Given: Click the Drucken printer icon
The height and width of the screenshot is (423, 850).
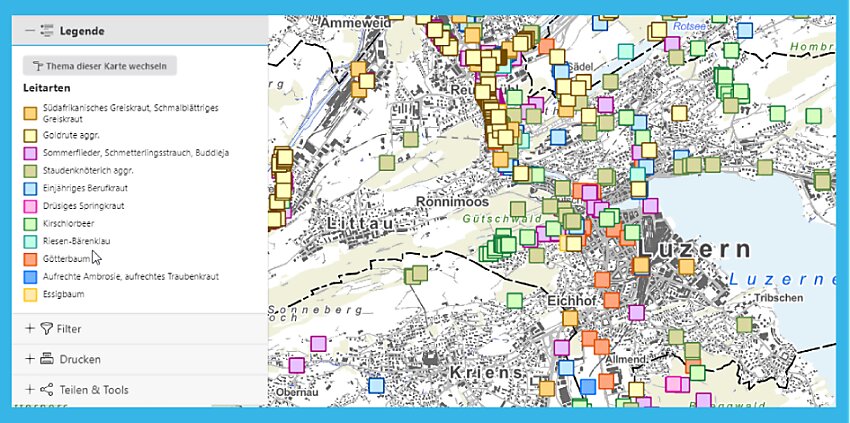Looking at the screenshot, I should coord(47,359).
